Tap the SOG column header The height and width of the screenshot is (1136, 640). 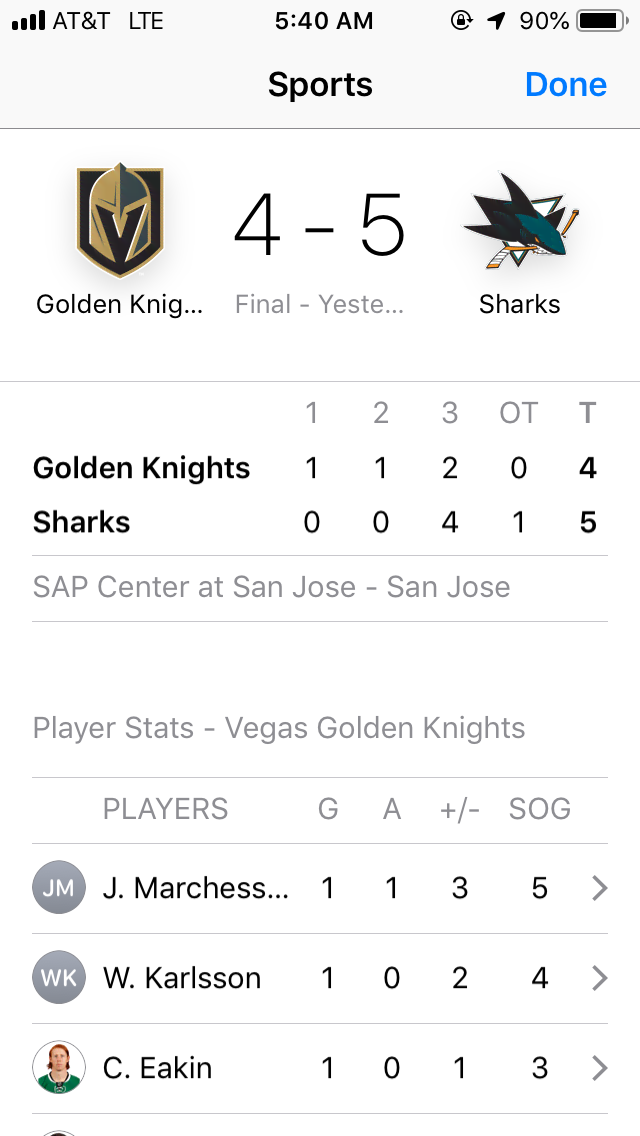[539, 809]
